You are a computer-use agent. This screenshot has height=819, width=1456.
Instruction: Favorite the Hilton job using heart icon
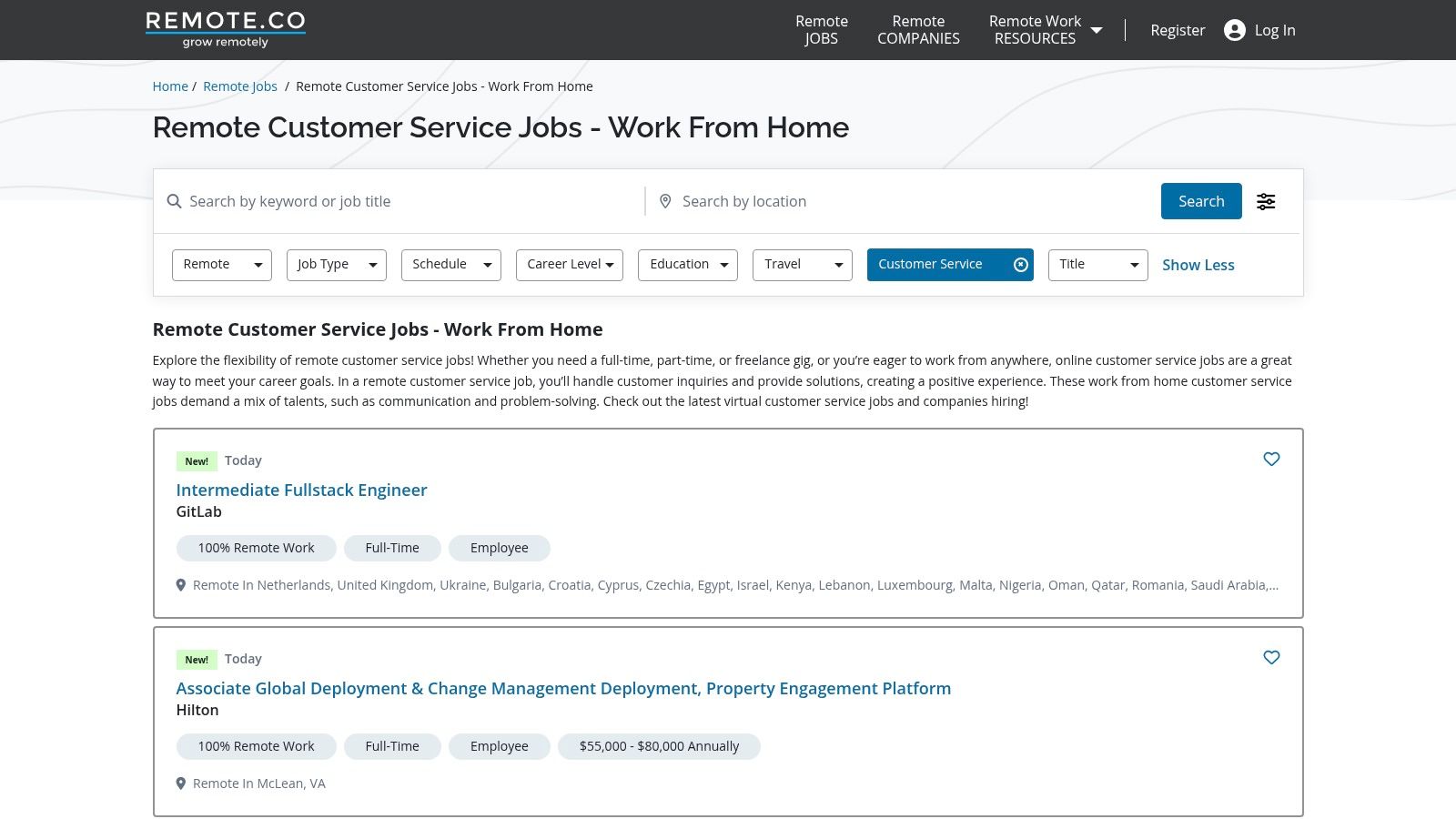click(x=1271, y=658)
